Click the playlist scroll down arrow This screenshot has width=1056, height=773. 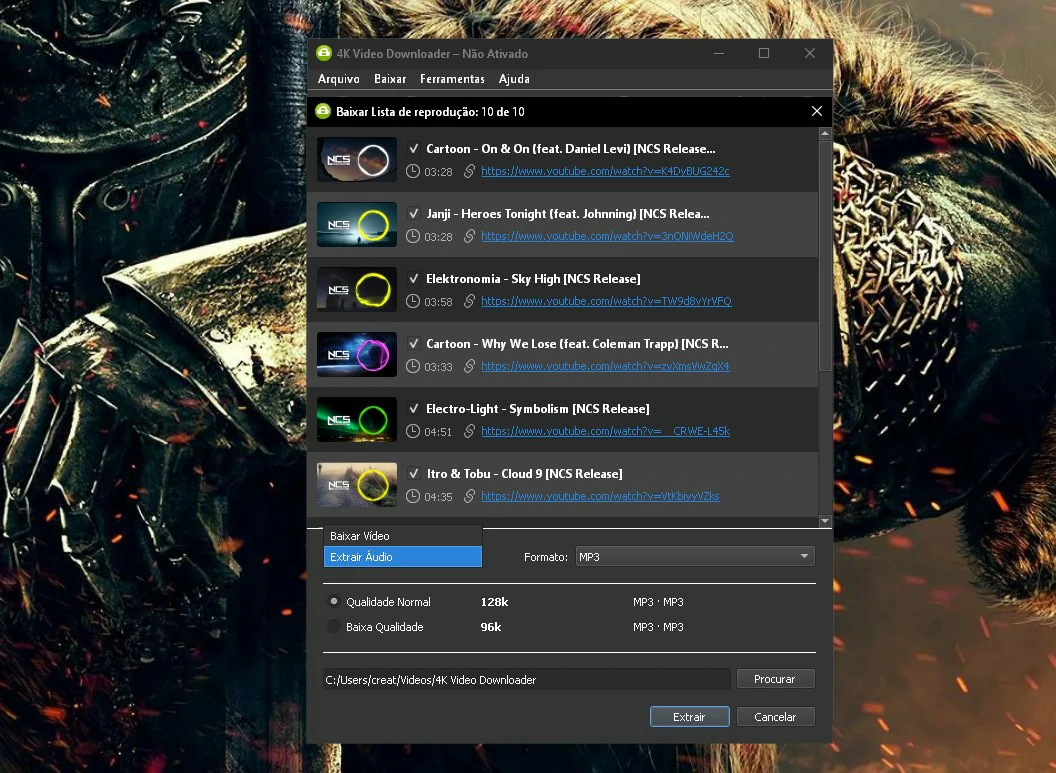[x=825, y=521]
